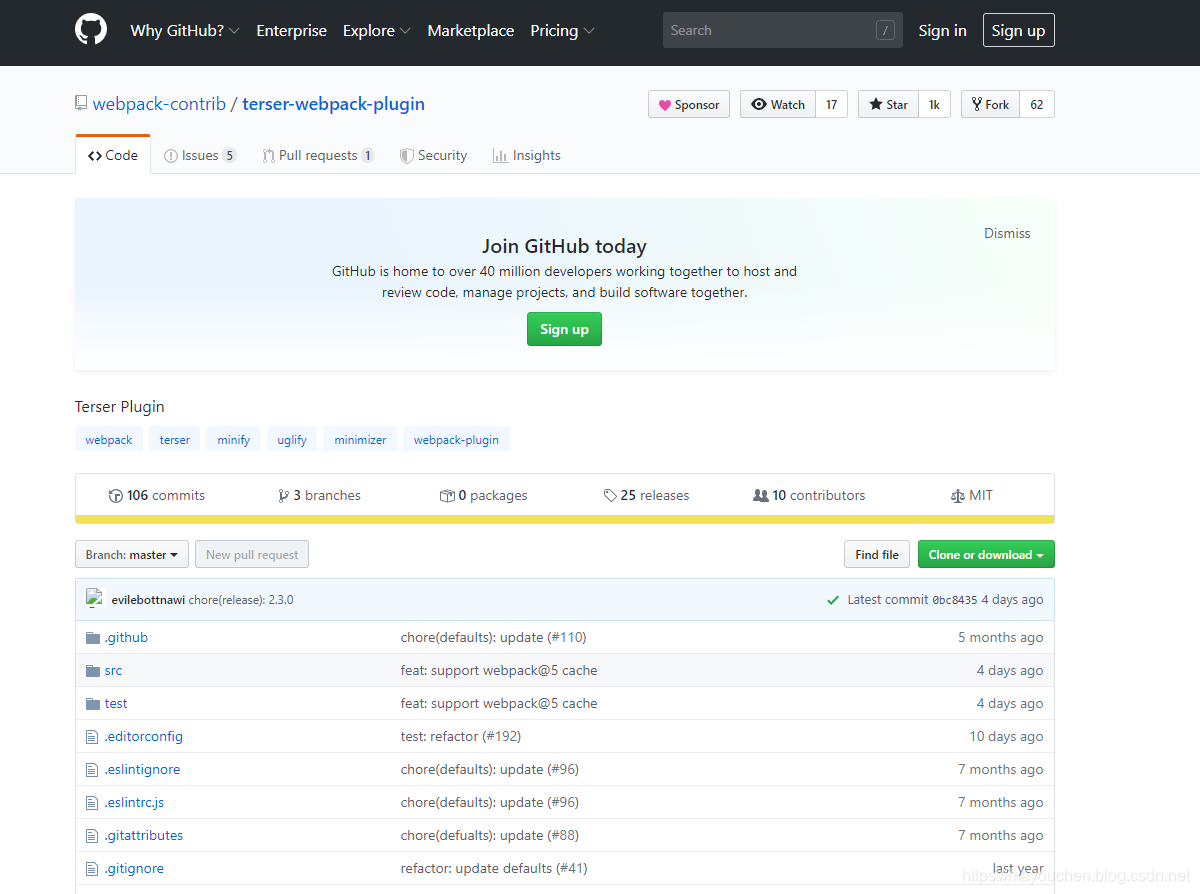Click evilebottnawi's avatar image
The image size is (1200, 894).
pos(95,599)
